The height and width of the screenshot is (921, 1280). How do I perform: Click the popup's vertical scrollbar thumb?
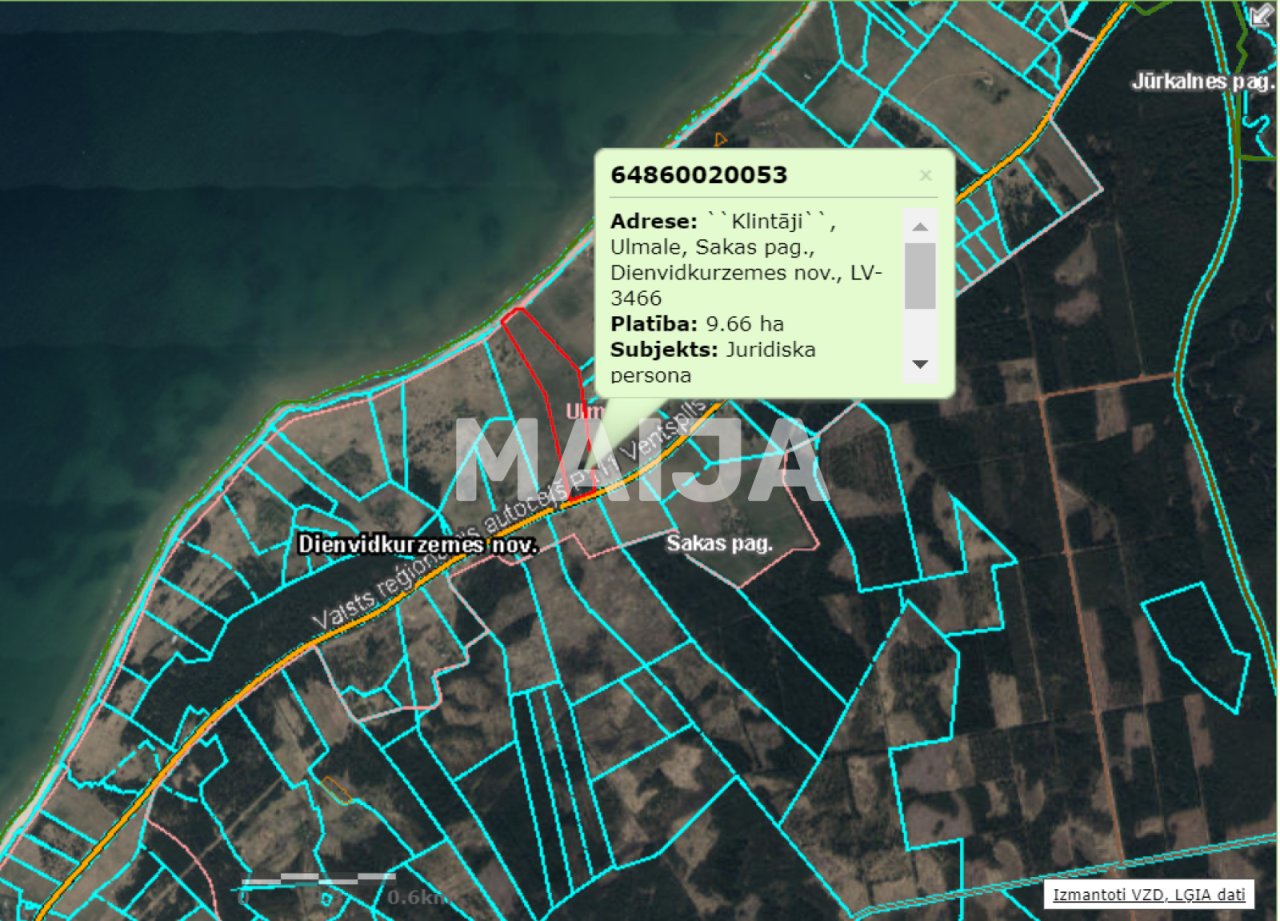[x=920, y=276]
